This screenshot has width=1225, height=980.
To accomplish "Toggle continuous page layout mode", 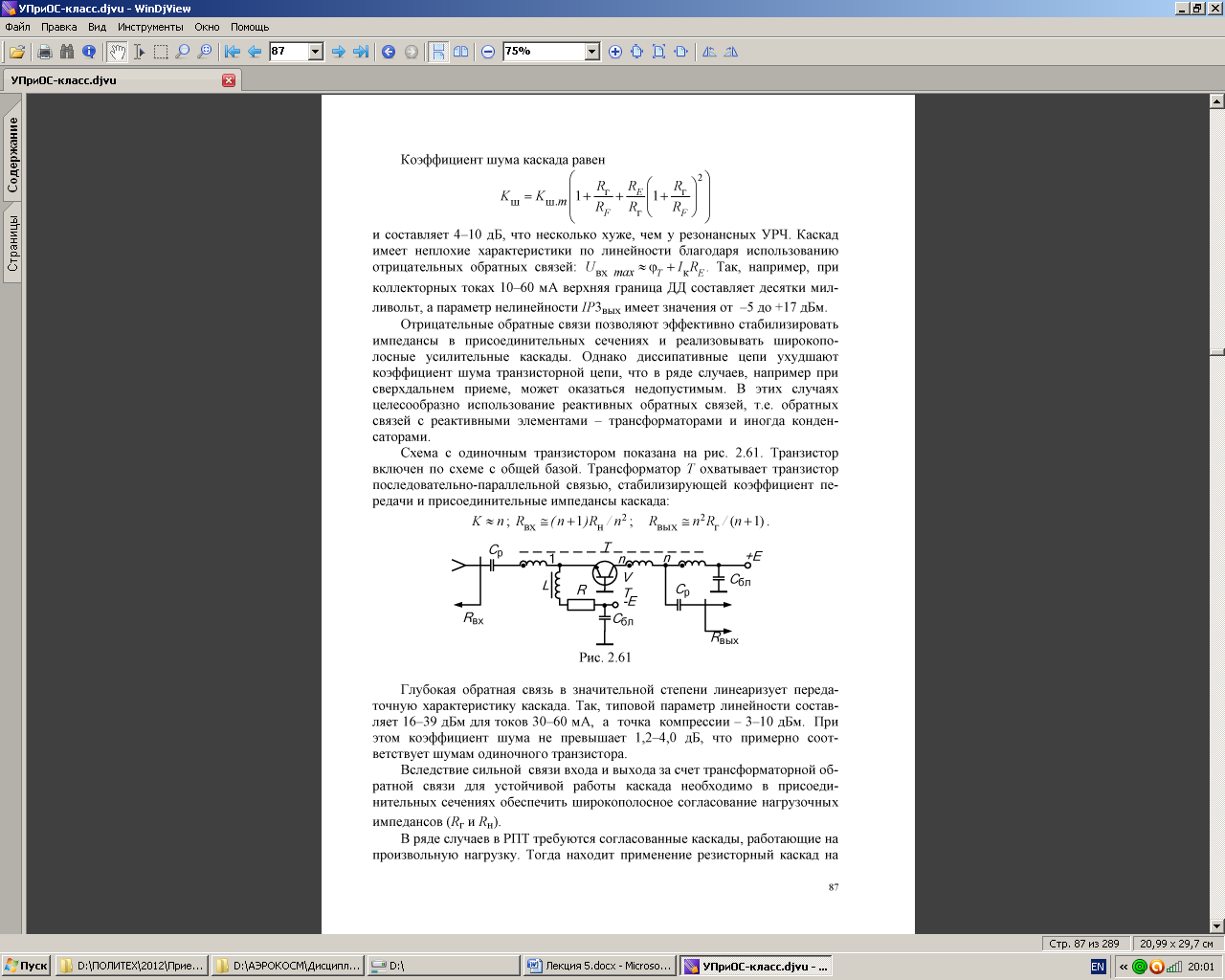I will [x=438, y=52].
